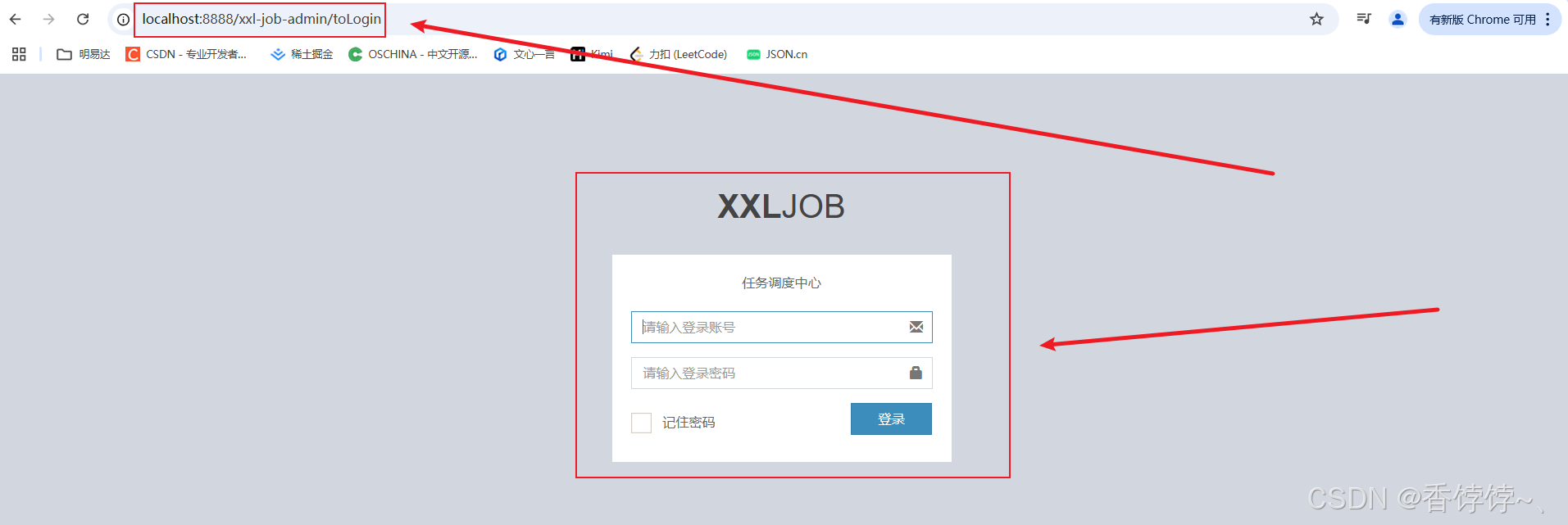Tick the 记住密码 checkbox

(x=641, y=423)
